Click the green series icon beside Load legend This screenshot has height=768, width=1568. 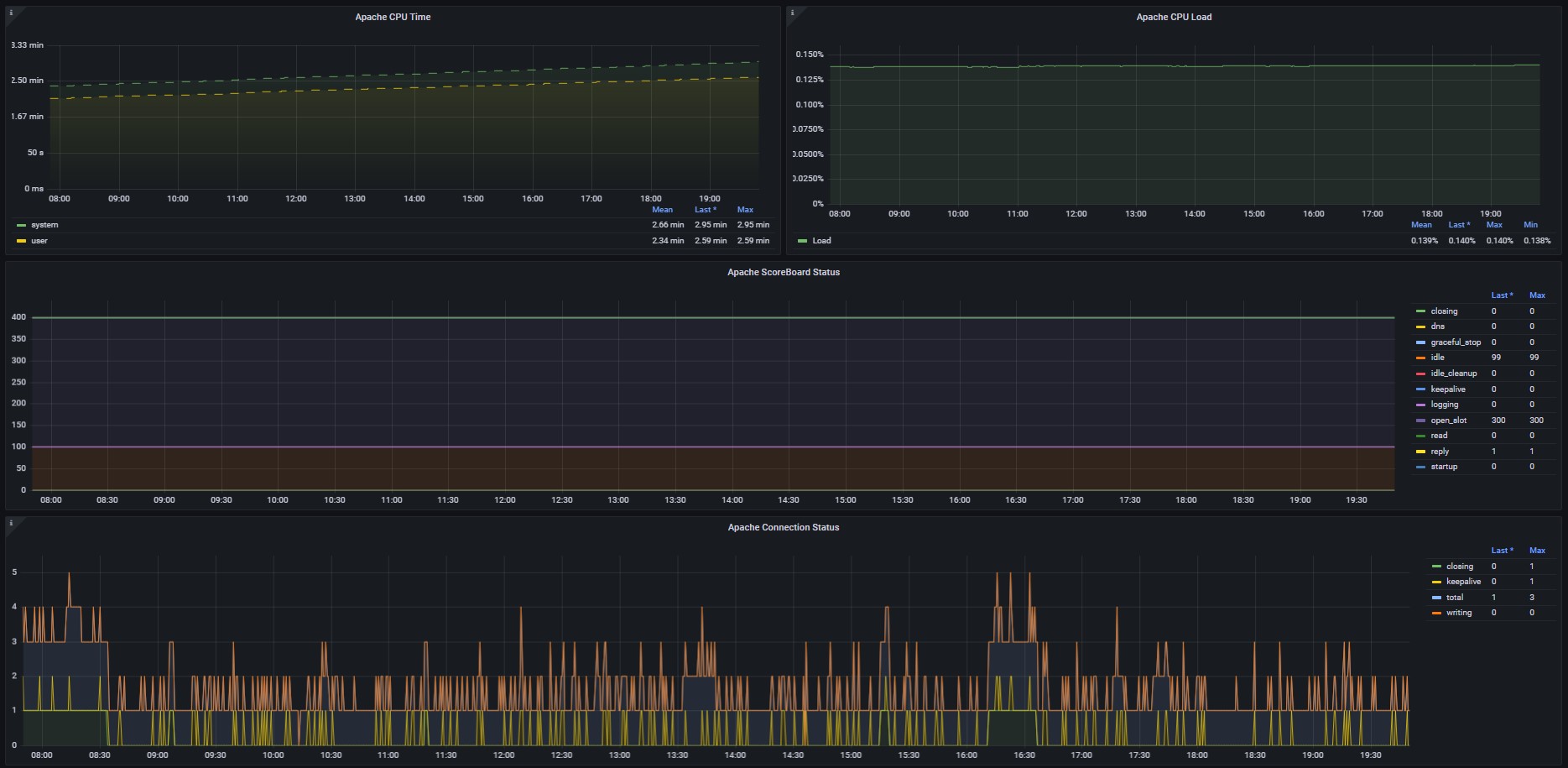coord(802,241)
